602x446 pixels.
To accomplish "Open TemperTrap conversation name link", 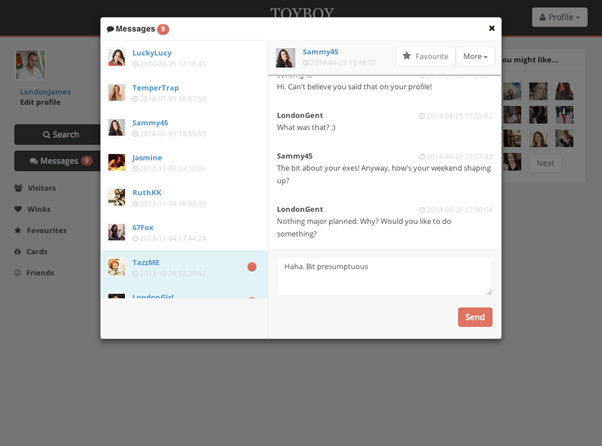I will [x=155, y=88].
